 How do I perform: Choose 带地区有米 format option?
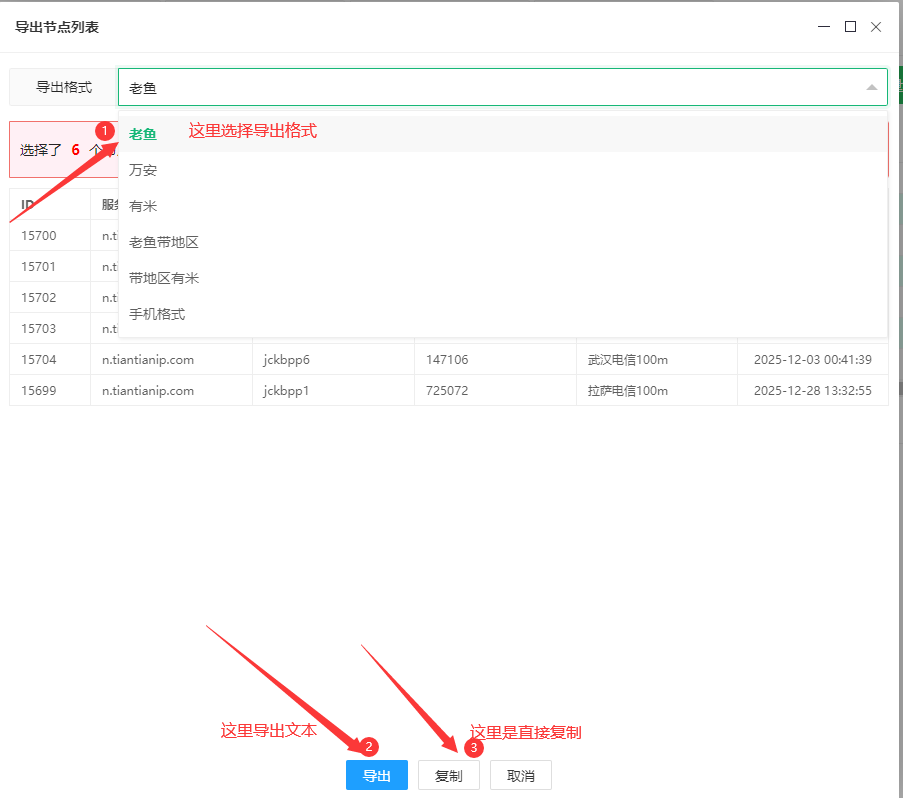[x=164, y=278]
